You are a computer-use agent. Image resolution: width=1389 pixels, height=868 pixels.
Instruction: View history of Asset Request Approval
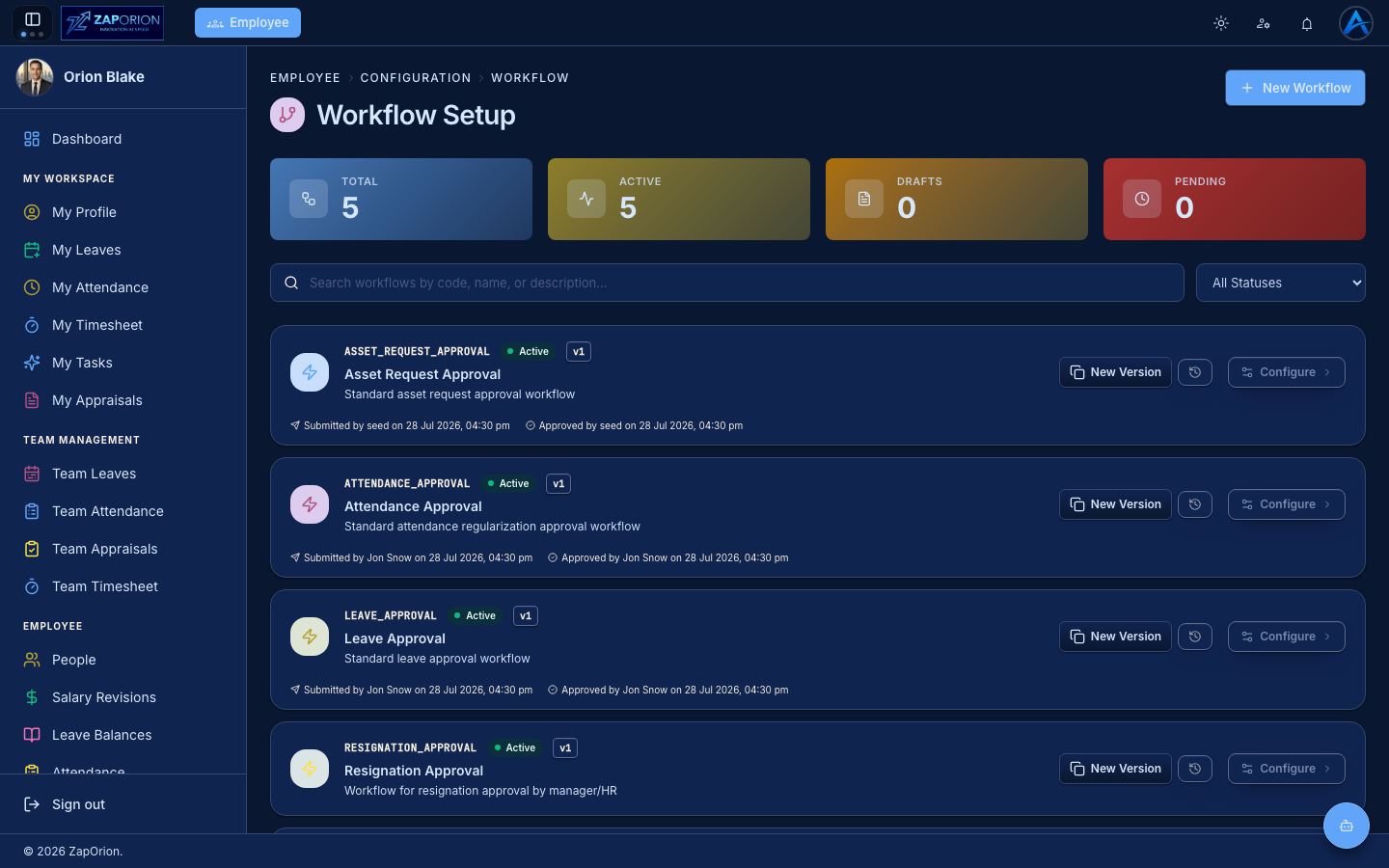coord(1195,372)
